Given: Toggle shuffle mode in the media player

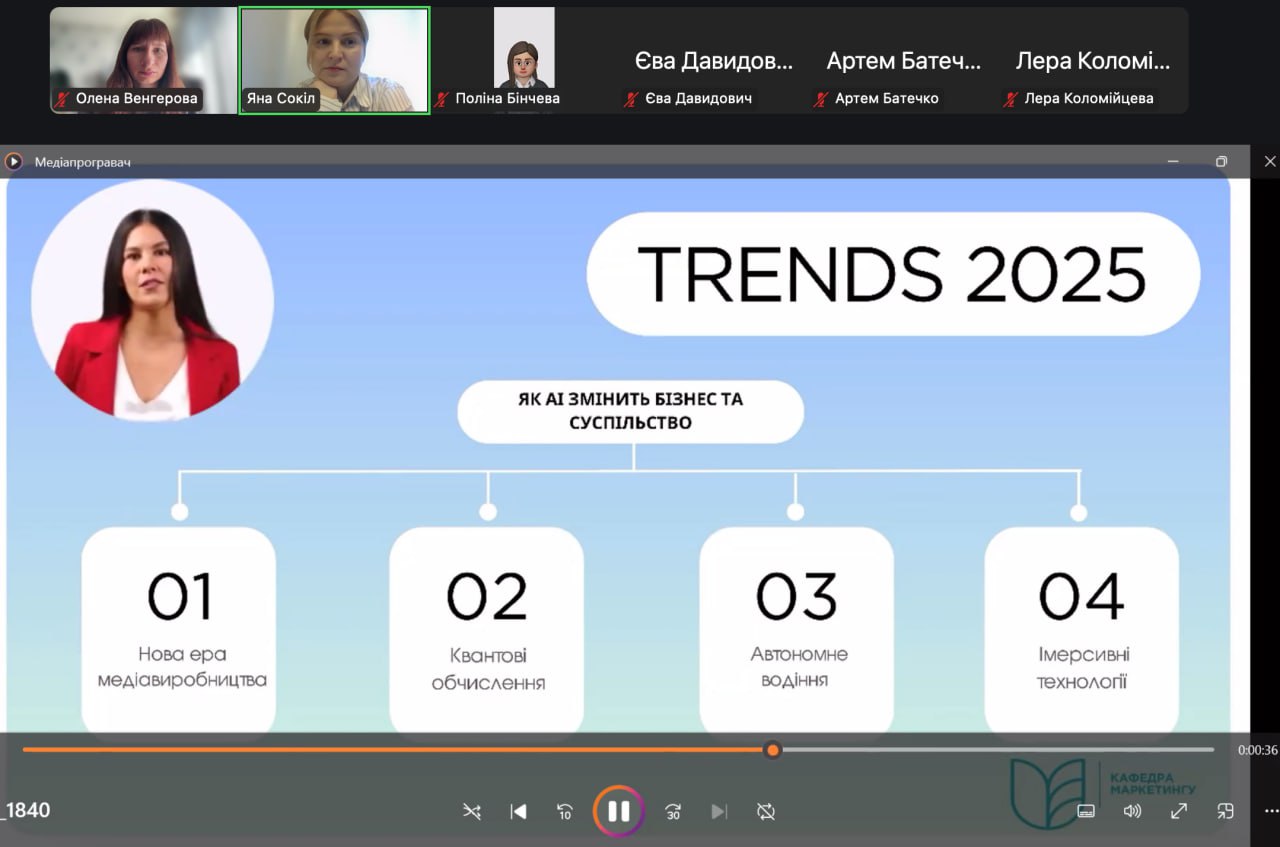Looking at the screenshot, I should point(472,811).
